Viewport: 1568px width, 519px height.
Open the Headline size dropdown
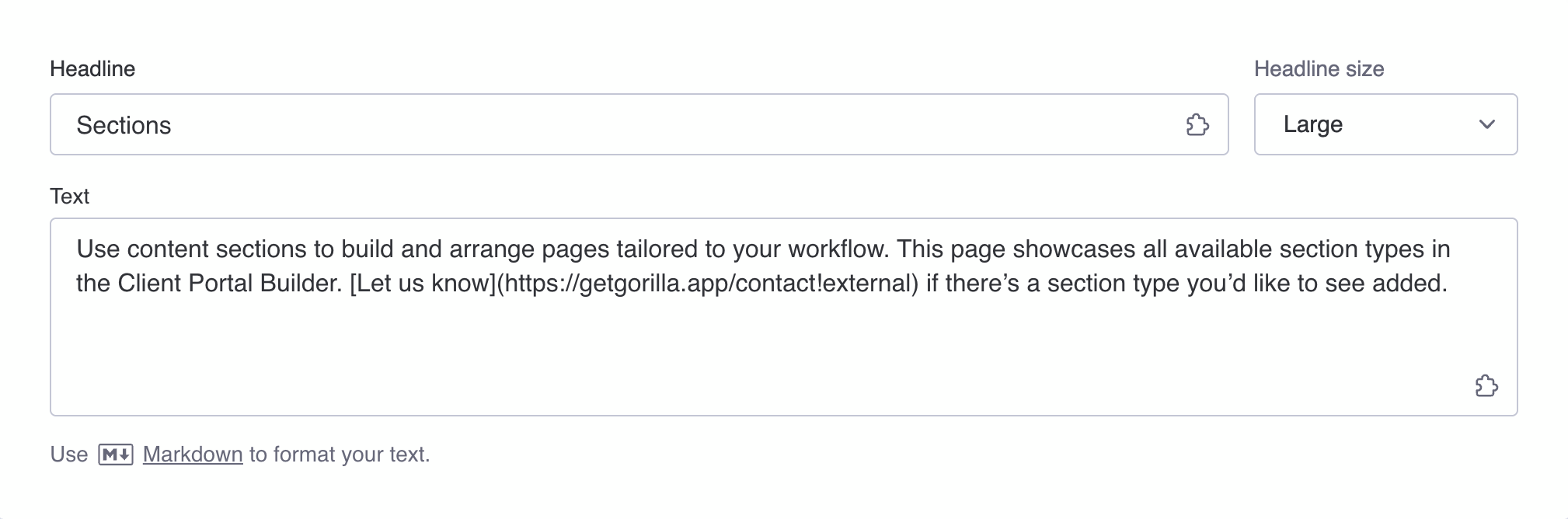[x=1385, y=124]
